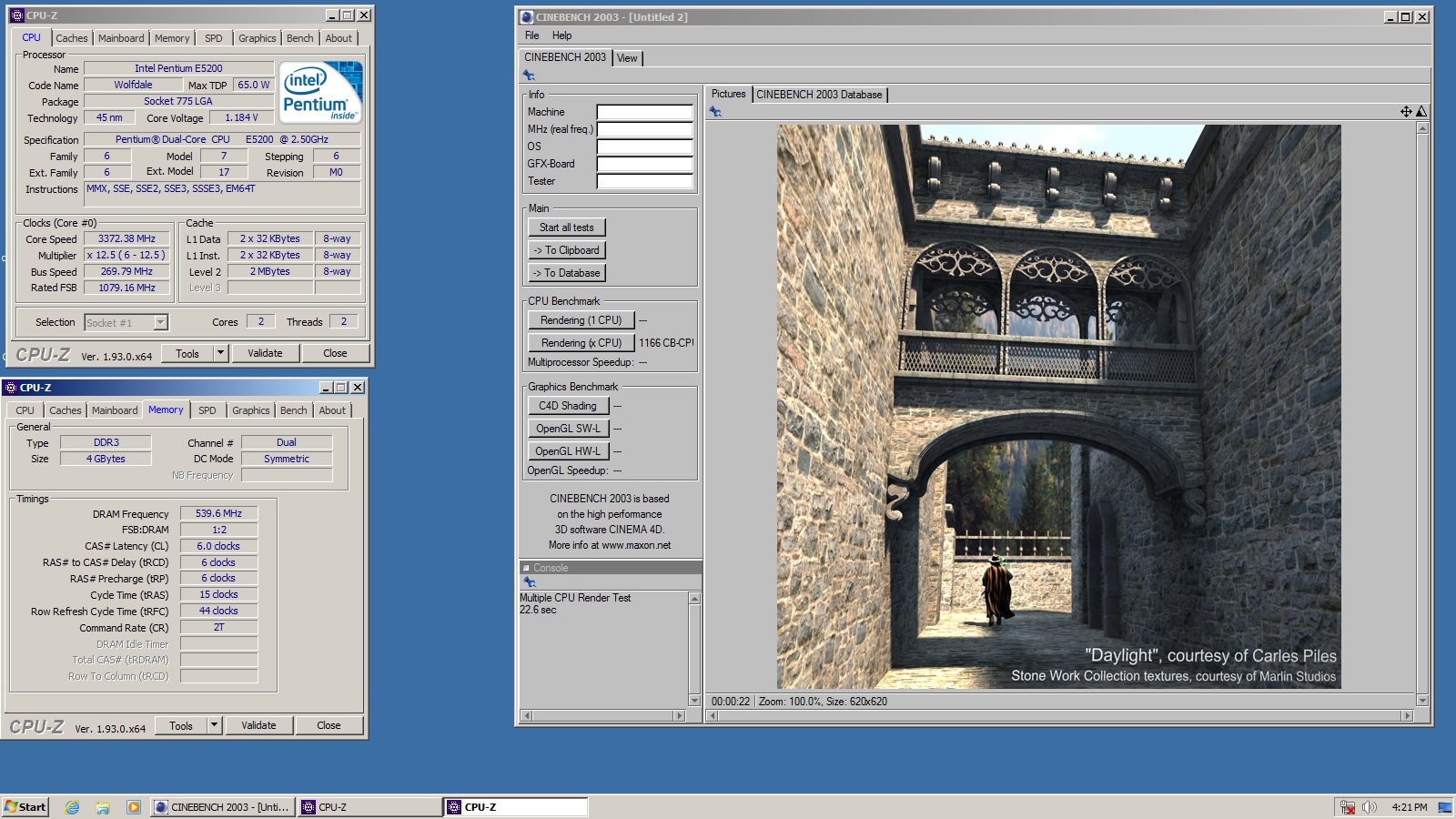Screen dimensions: 1456x819
Task: Open Caches tab in upper CPU-Z
Action: 72,38
